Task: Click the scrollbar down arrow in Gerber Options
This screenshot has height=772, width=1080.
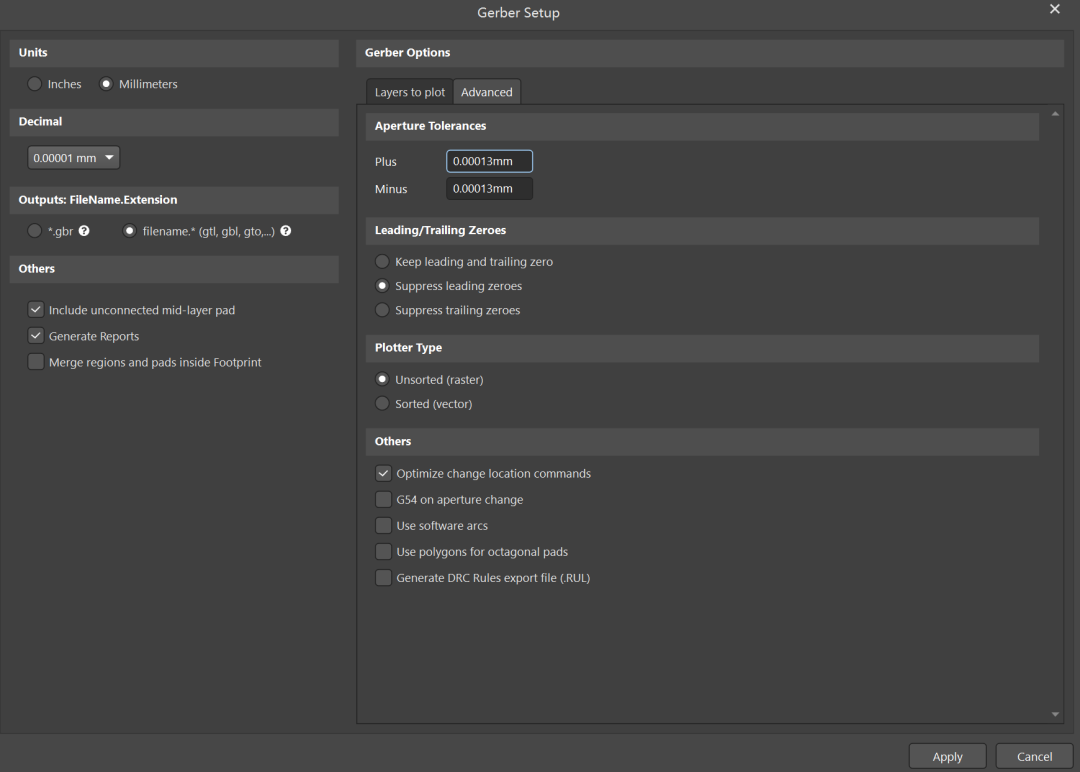Action: click(1055, 714)
